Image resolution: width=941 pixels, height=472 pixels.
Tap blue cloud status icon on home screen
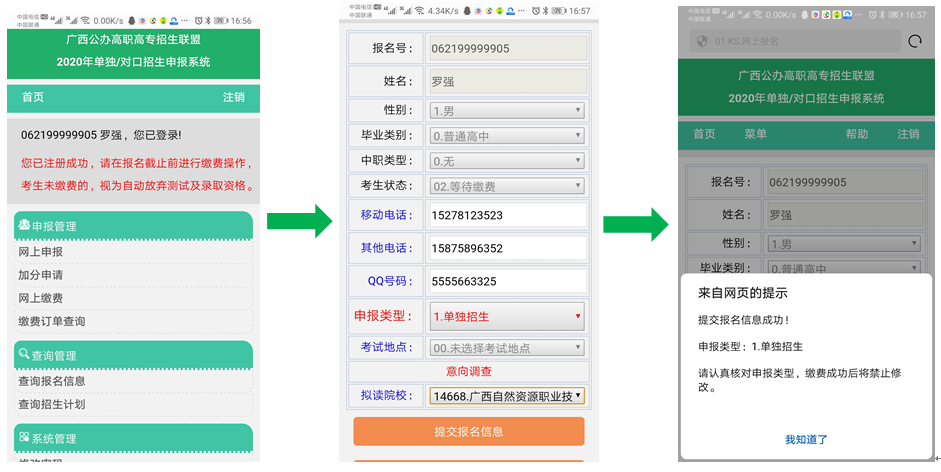pos(174,20)
